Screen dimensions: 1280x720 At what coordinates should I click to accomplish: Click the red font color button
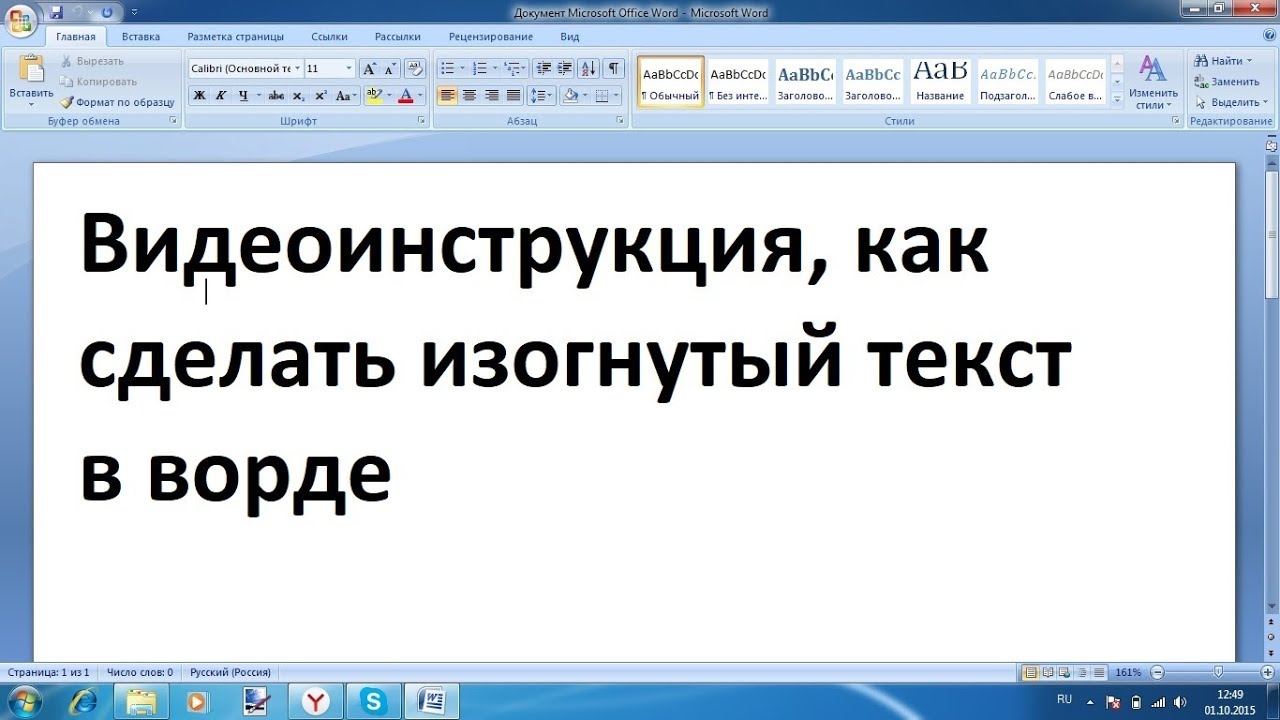(405, 96)
